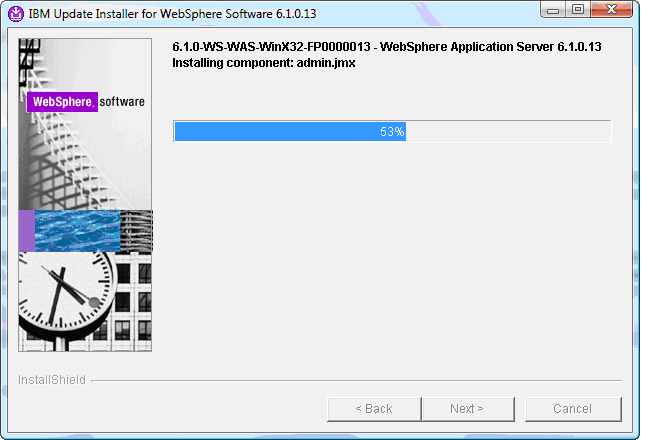Click the InstallShield label
The image size is (648, 440).
click(x=52, y=380)
